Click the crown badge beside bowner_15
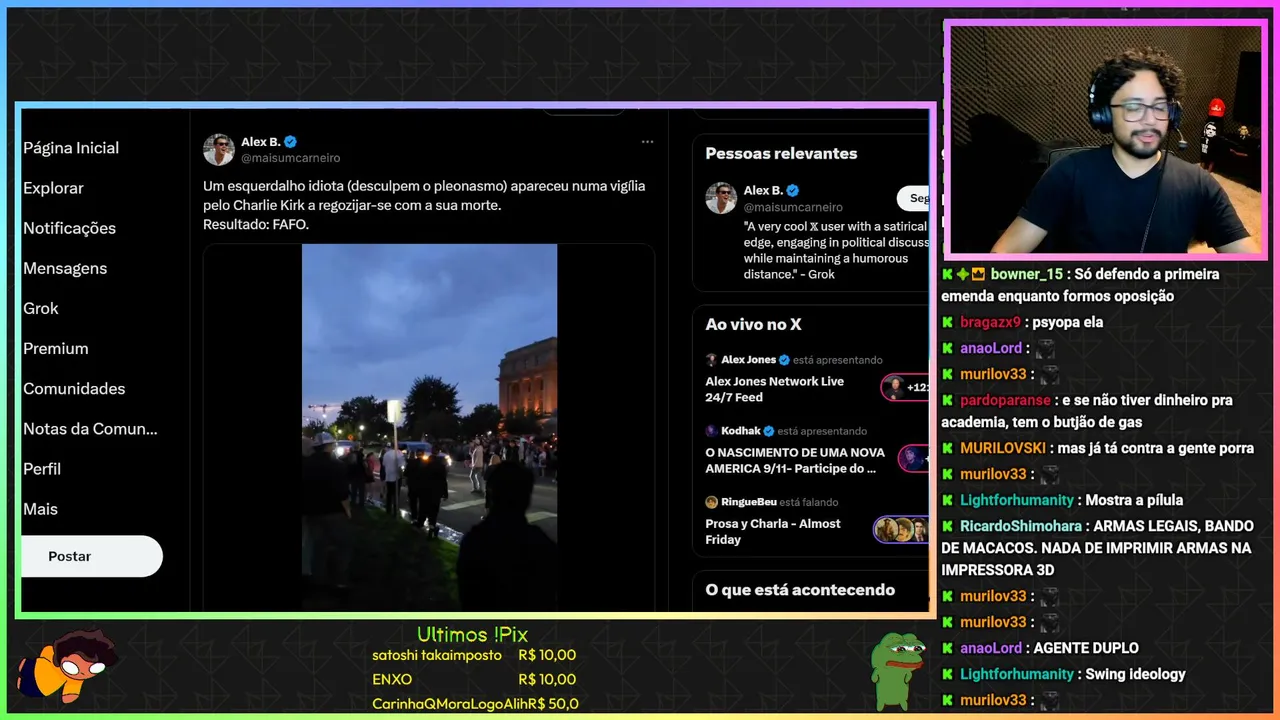 coord(979,274)
